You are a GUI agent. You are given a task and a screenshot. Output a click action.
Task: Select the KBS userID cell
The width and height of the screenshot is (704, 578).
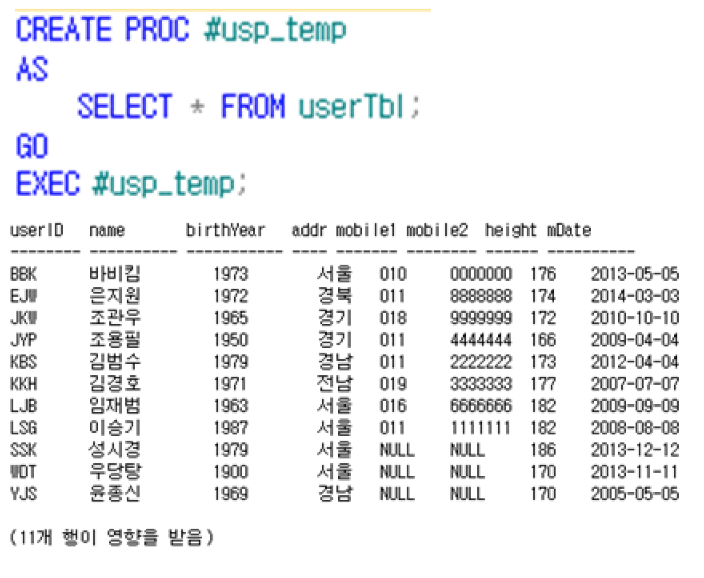23,362
